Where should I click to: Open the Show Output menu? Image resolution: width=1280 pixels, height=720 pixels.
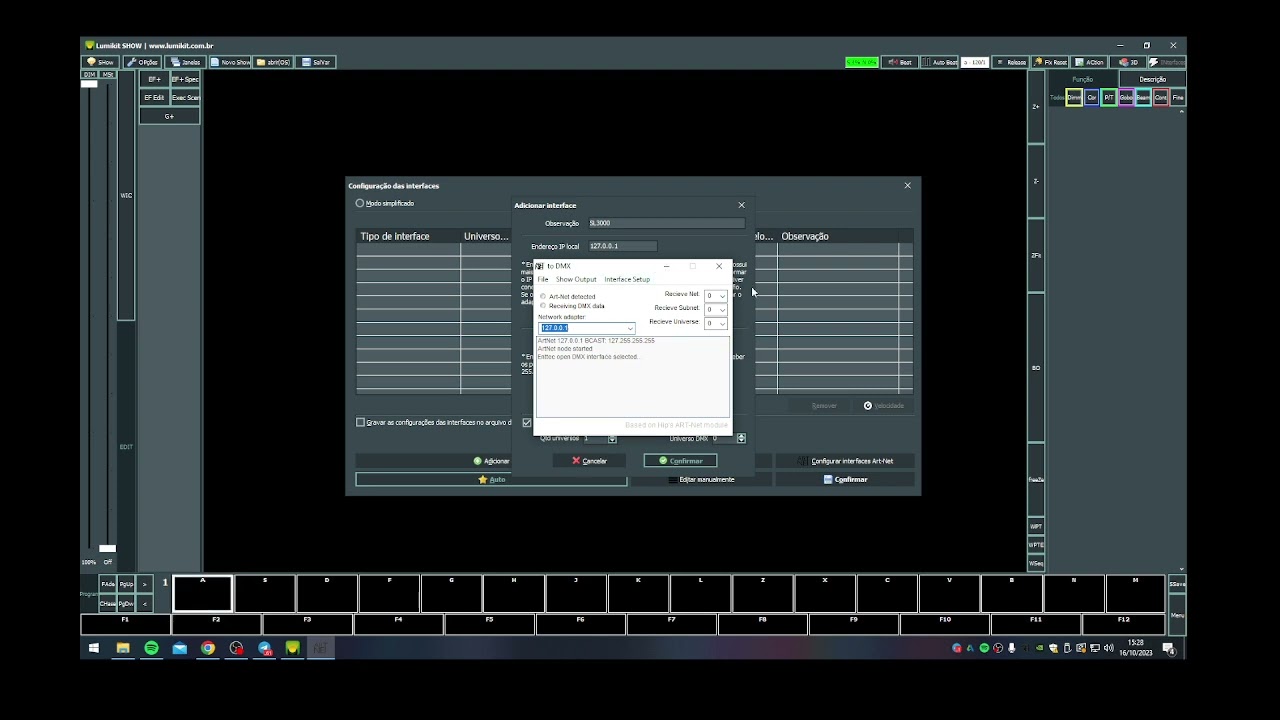[576, 280]
